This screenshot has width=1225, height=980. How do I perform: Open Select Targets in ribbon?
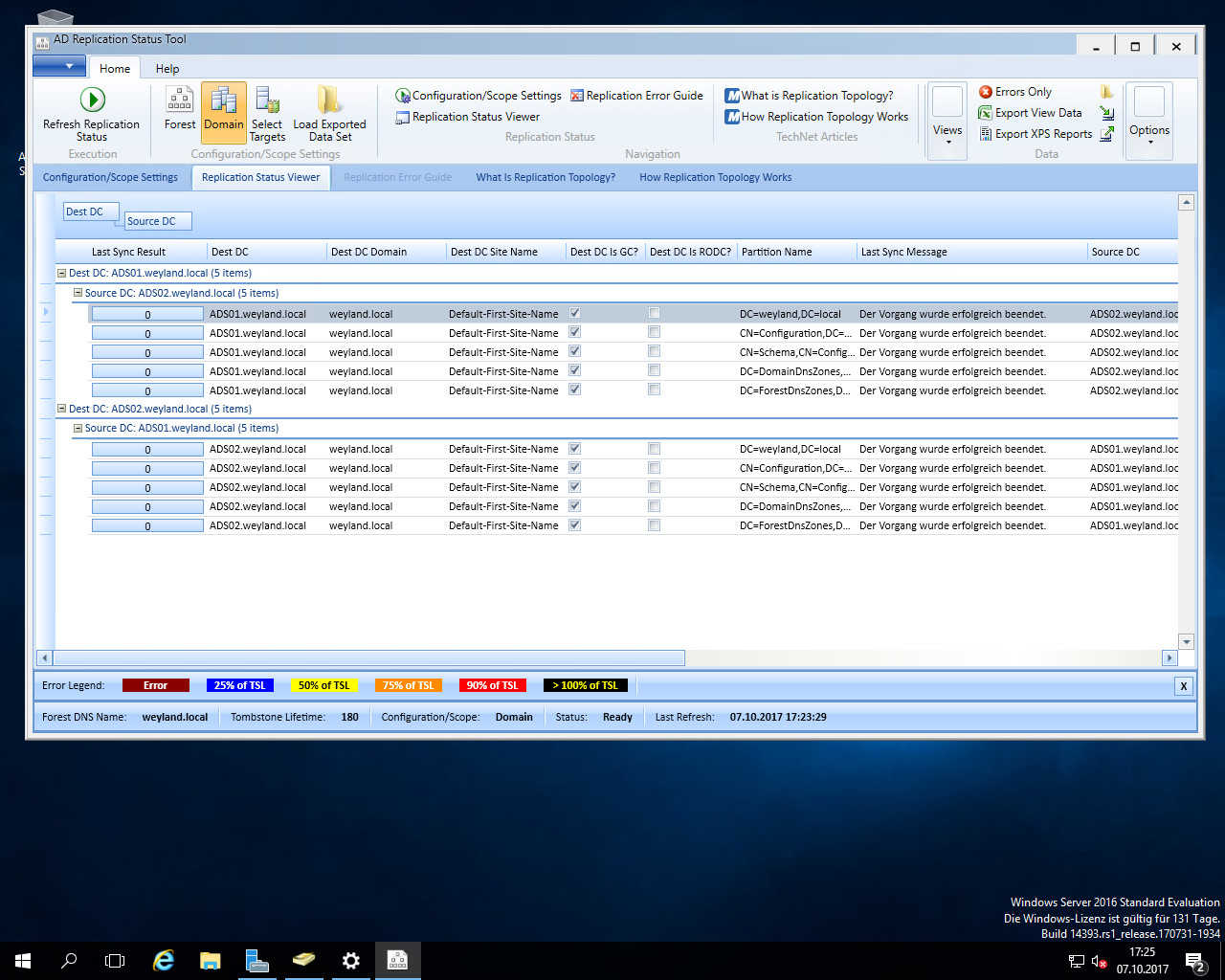(x=267, y=100)
